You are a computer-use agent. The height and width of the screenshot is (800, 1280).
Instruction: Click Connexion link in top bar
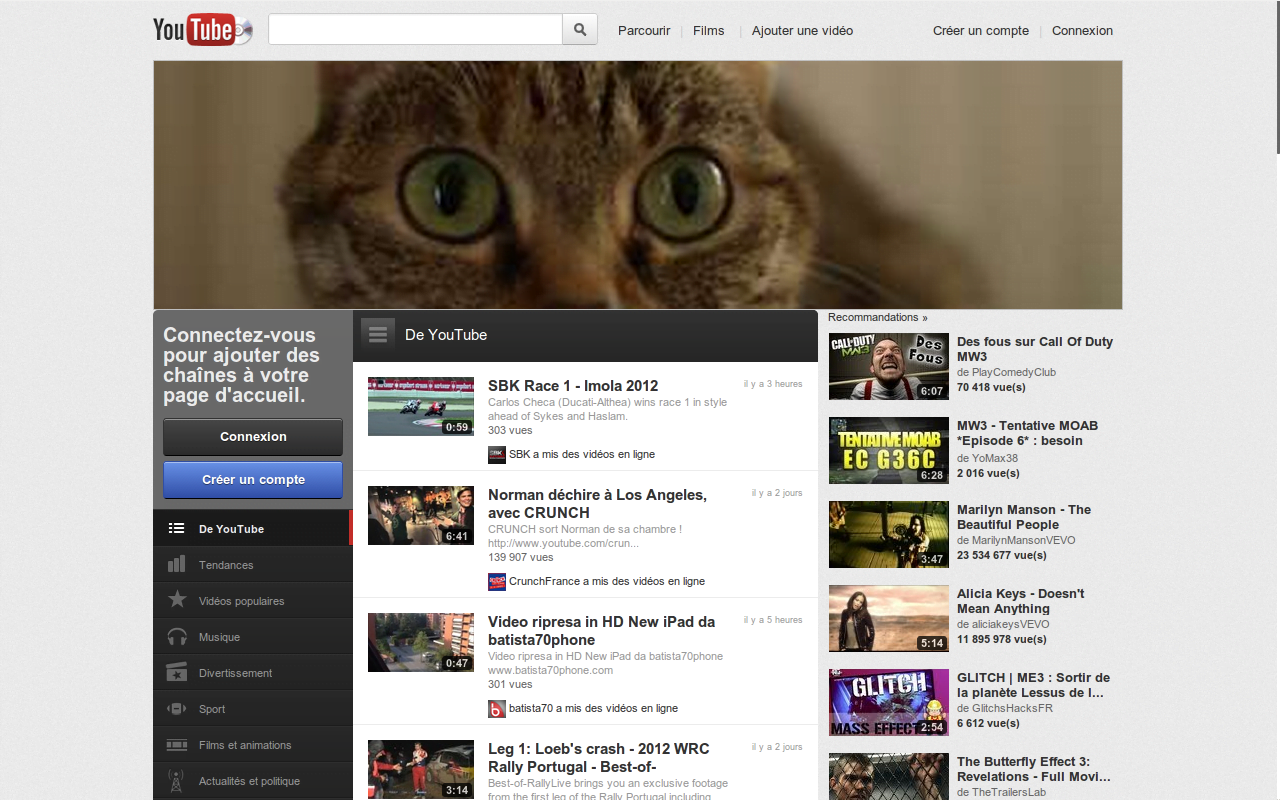1082,31
